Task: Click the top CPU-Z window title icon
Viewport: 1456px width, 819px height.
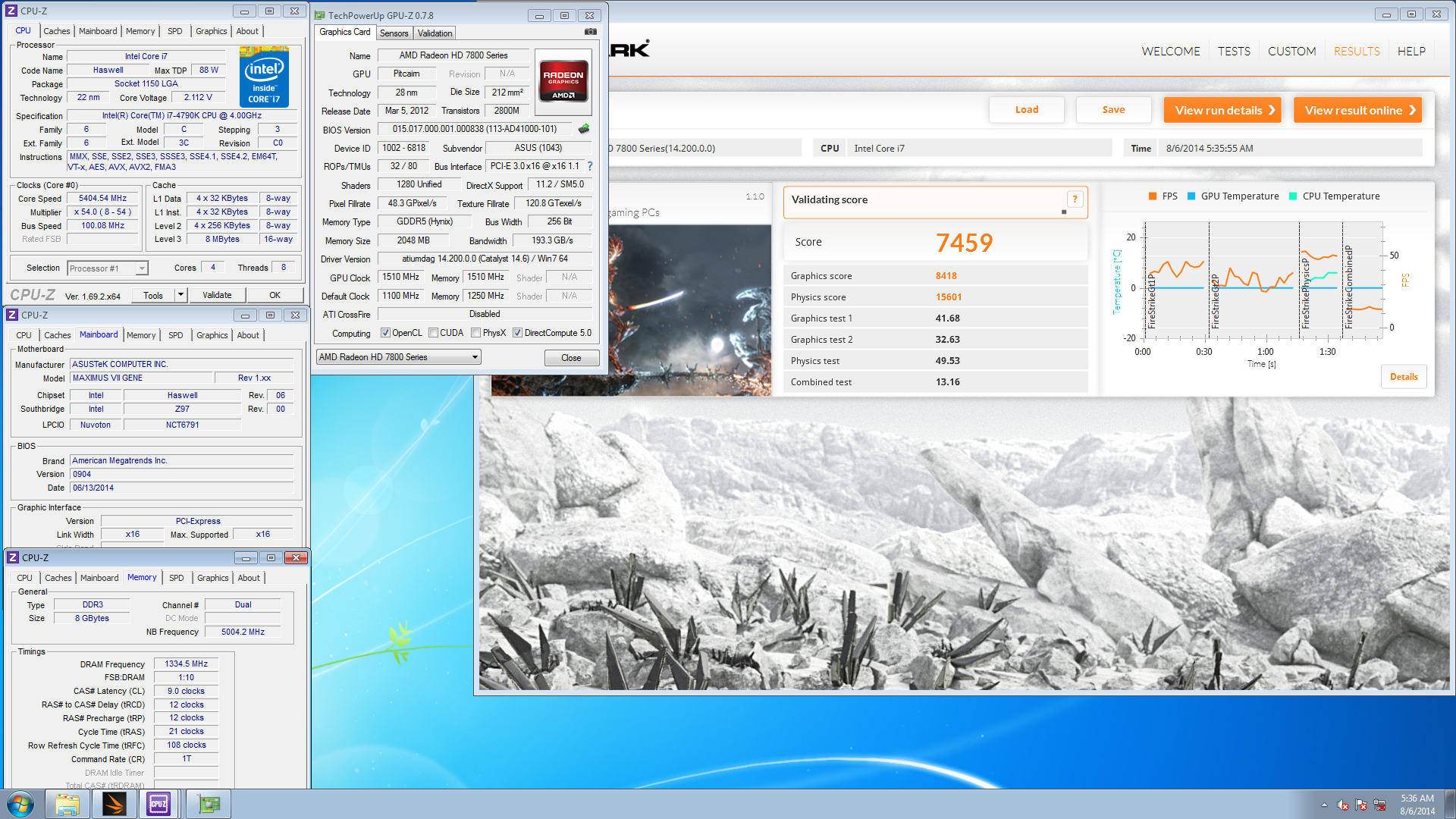Action: point(11,11)
